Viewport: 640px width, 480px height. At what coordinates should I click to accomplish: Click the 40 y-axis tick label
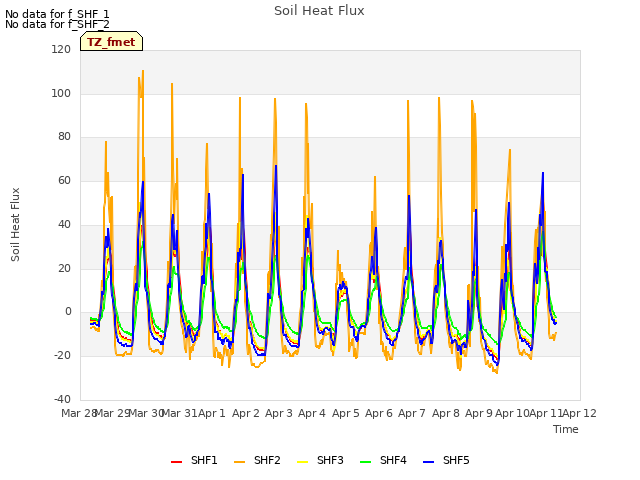(64, 224)
